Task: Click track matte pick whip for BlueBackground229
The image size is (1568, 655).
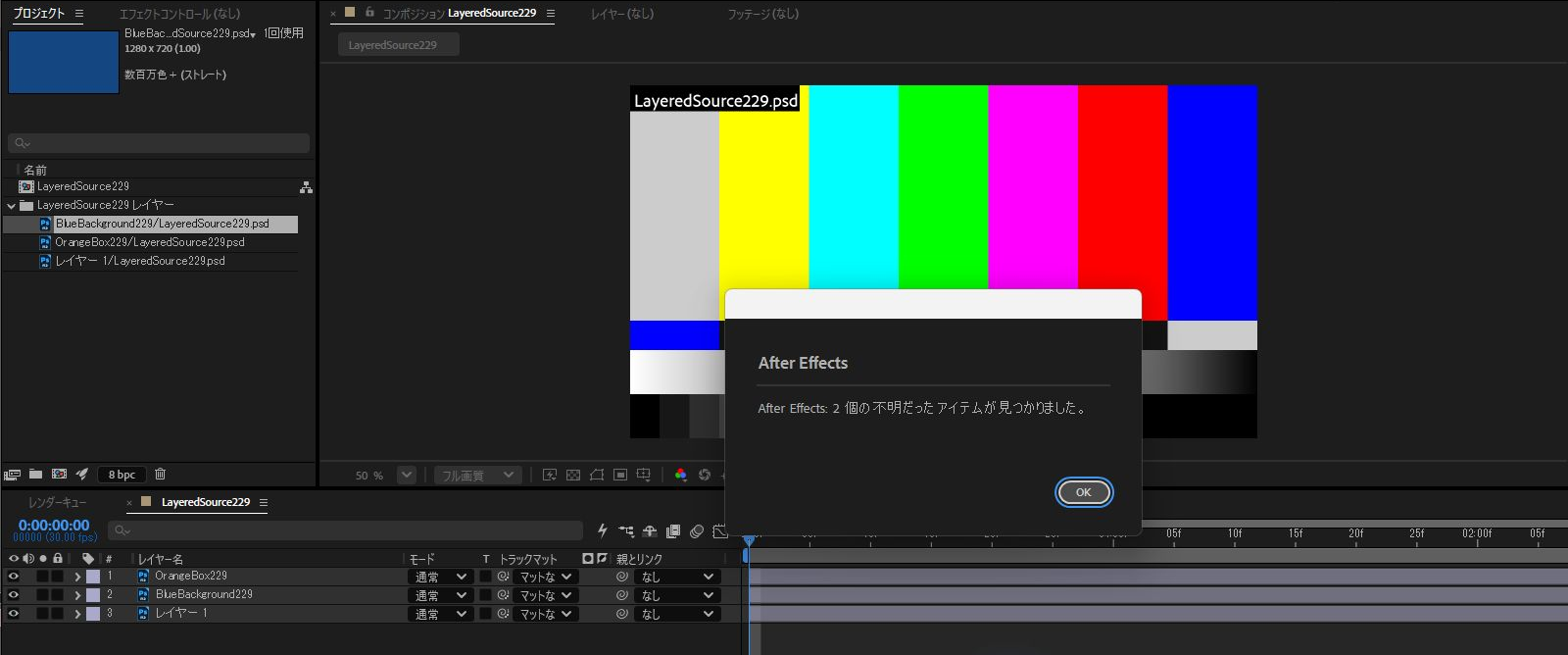Action: pos(503,595)
